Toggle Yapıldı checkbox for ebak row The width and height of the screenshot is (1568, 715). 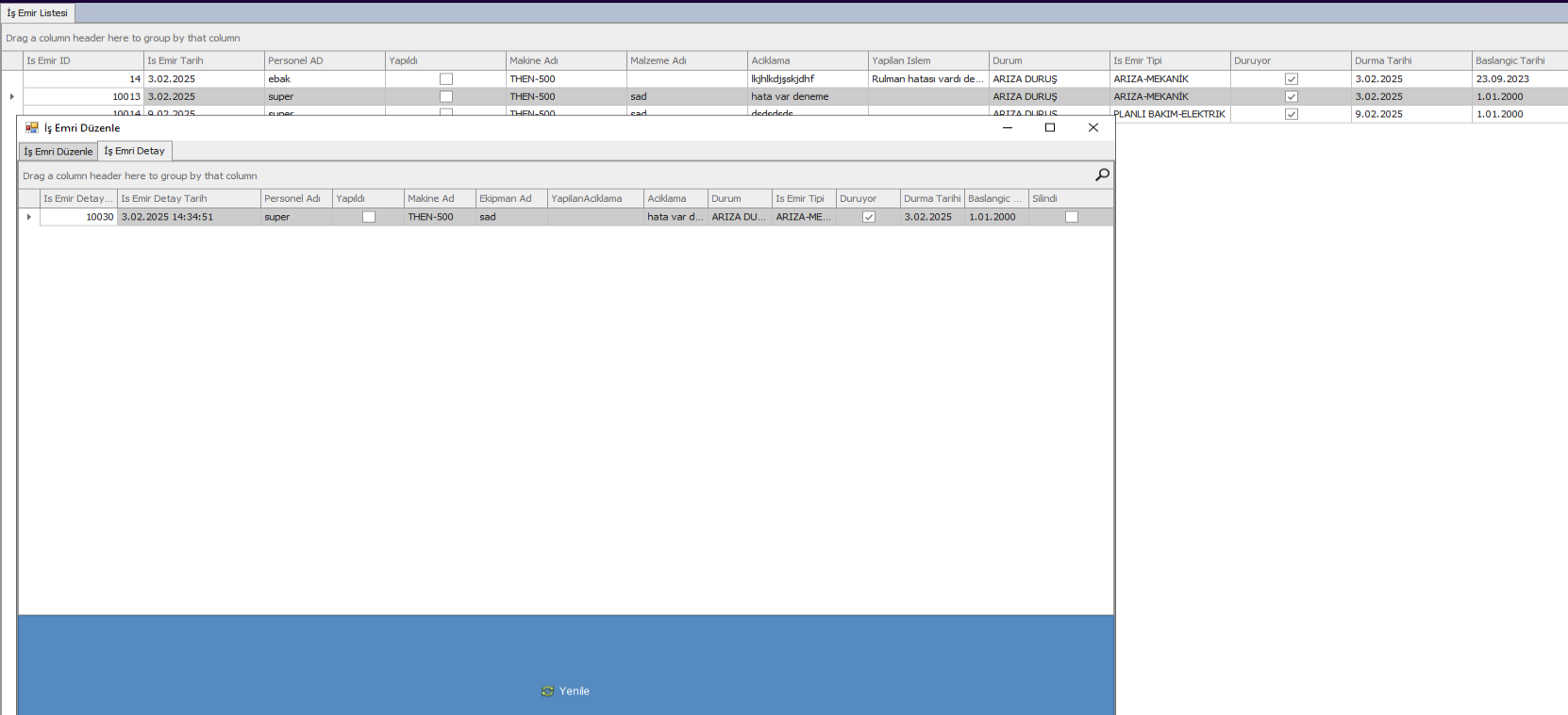tap(445, 79)
